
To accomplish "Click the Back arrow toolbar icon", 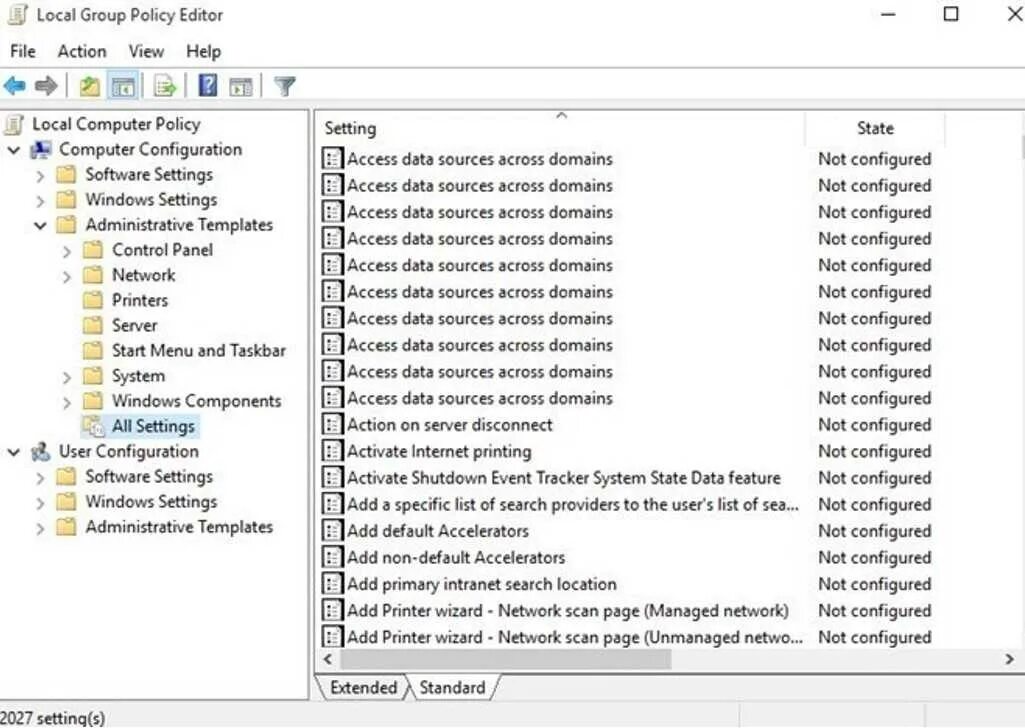I will pyautogui.click(x=15, y=86).
